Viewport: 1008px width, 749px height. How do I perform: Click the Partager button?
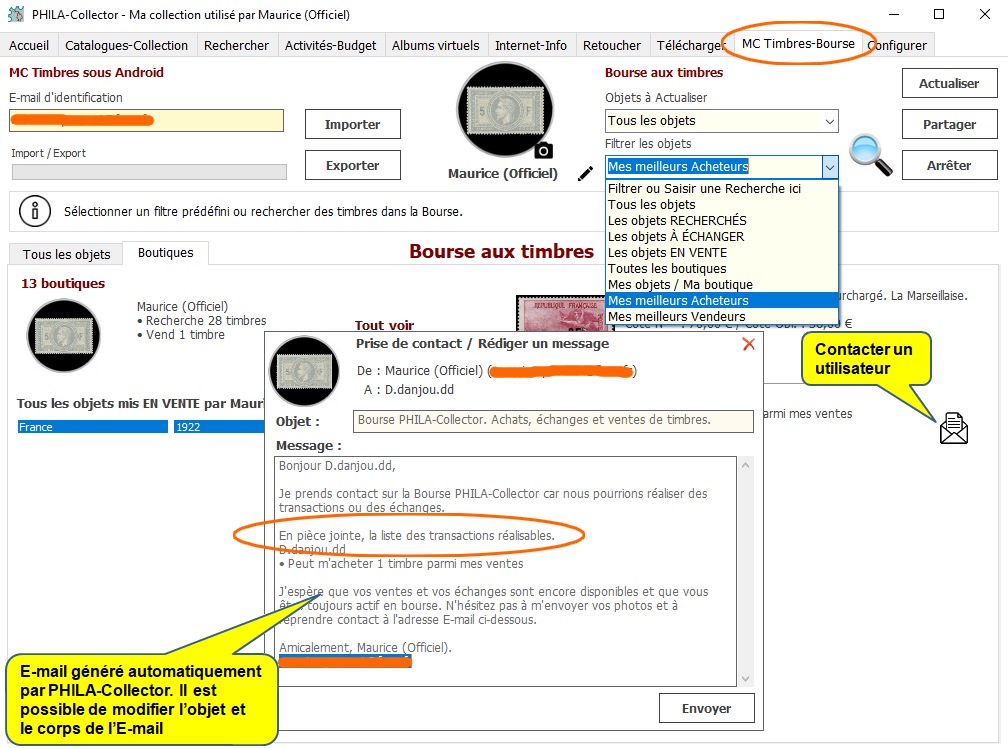(x=949, y=124)
